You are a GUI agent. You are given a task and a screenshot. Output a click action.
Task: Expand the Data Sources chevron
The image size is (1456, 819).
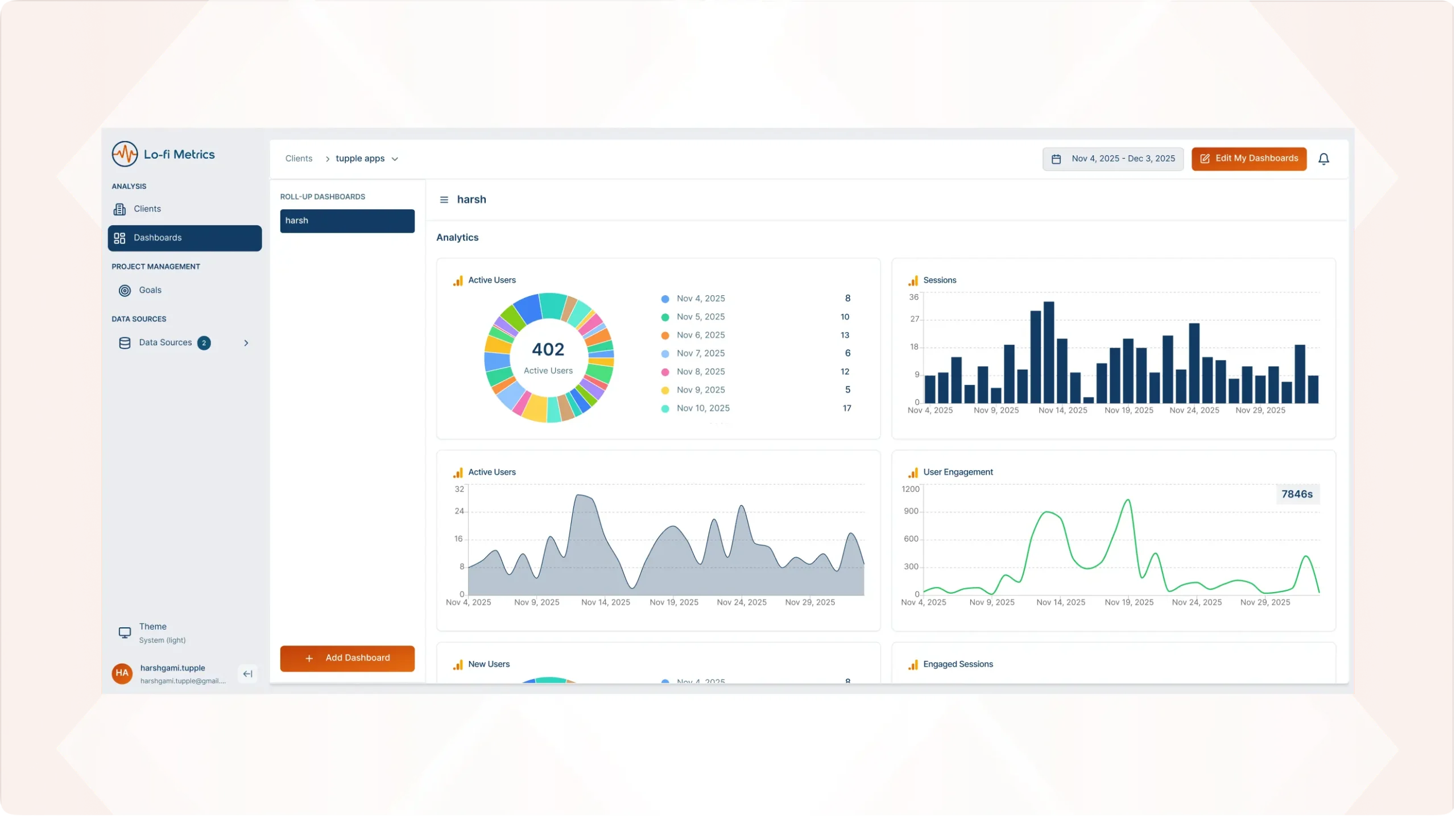coord(246,343)
